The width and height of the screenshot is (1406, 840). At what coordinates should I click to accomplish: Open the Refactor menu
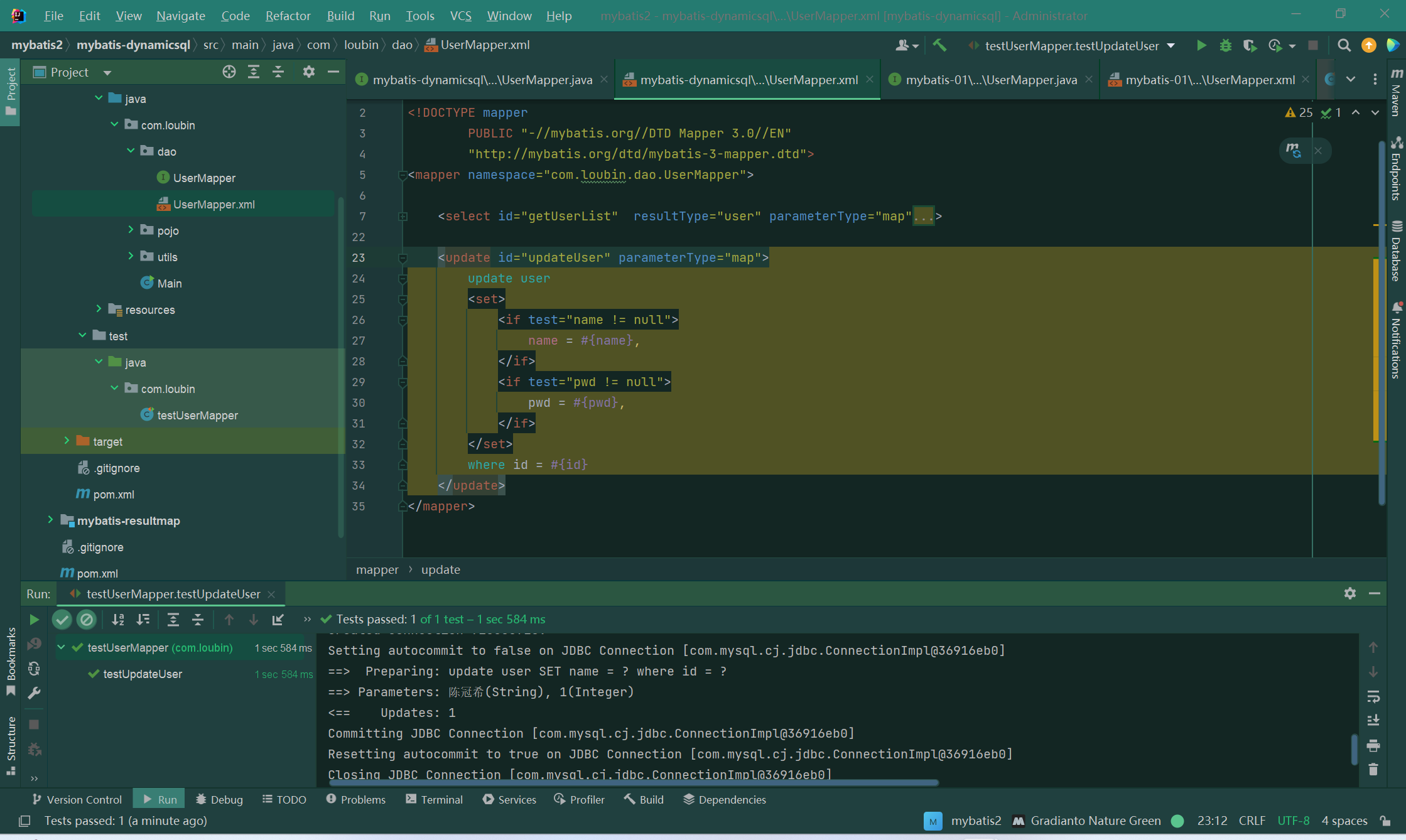click(x=288, y=16)
